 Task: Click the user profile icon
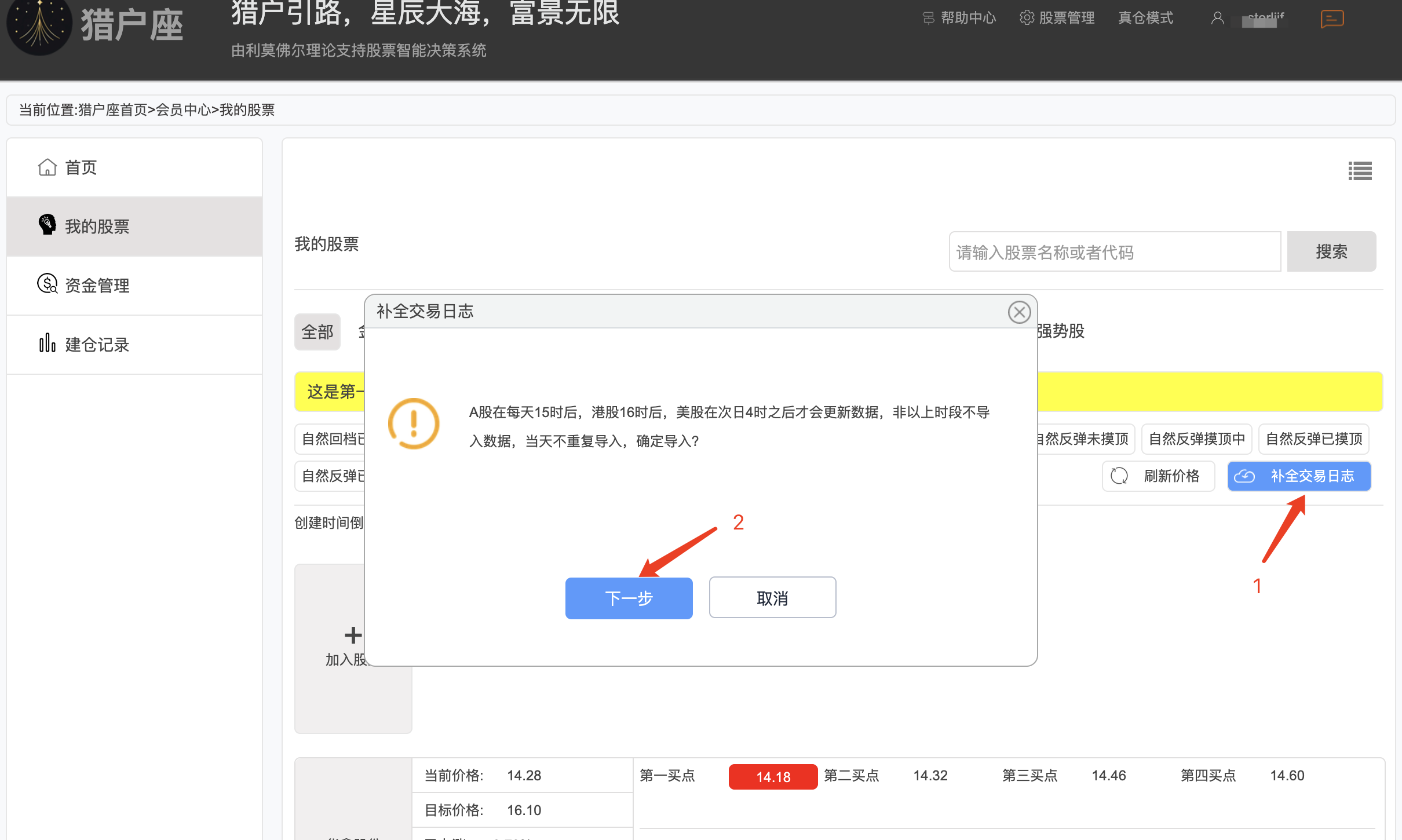1217,19
